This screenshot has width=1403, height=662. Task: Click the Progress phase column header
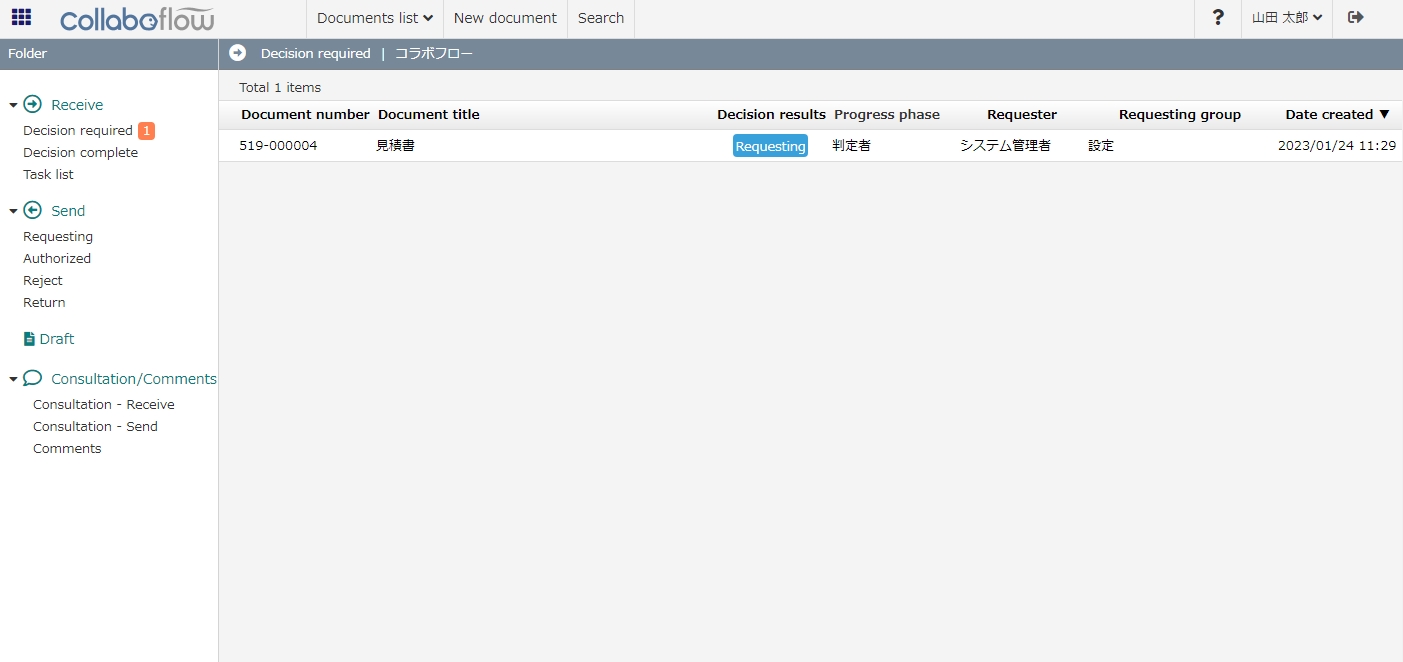coord(887,114)
